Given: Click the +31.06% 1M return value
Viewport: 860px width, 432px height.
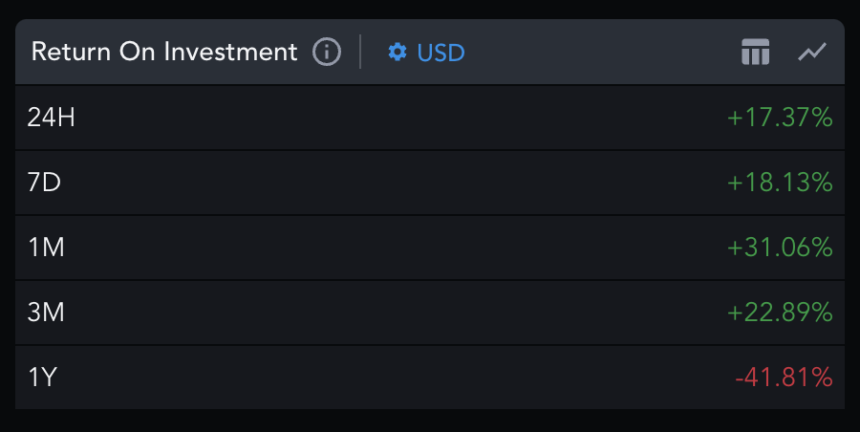Looking at the screenshot, I should point(780,248).
